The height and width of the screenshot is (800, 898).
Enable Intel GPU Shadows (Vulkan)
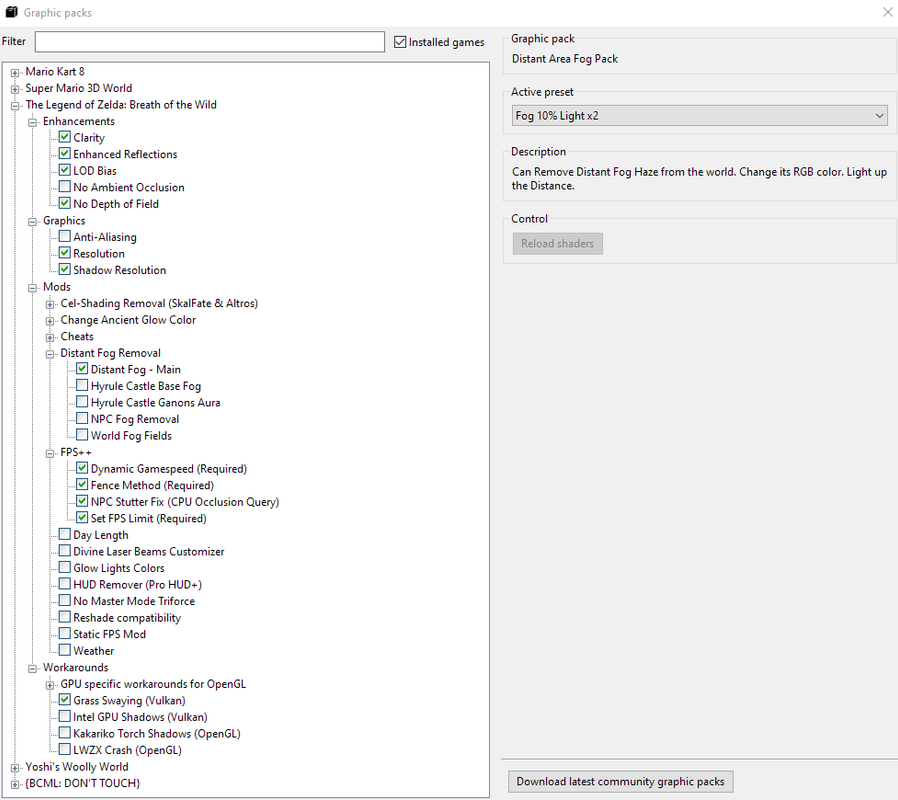pyautogui.click(x=65, y=716)
